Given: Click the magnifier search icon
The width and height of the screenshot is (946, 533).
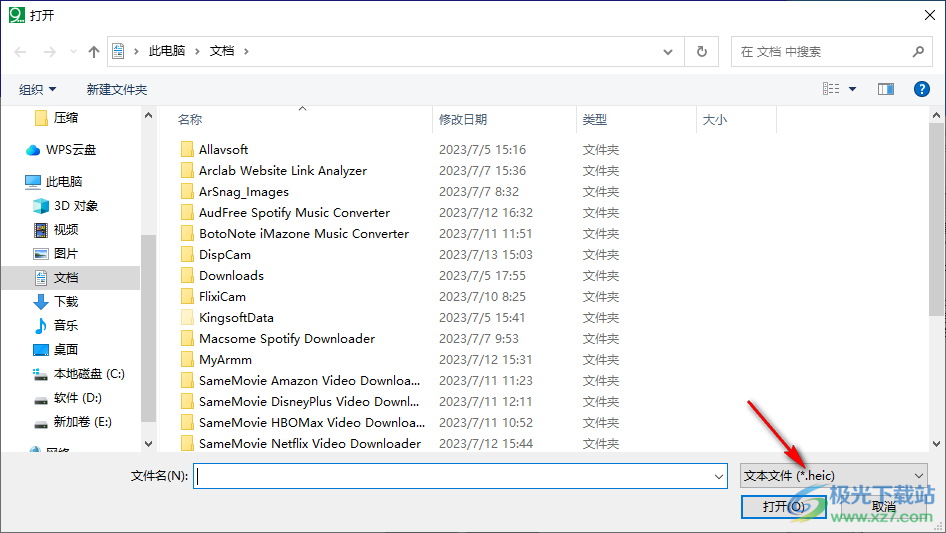Looking at the screenshot, I should (918, 52).
